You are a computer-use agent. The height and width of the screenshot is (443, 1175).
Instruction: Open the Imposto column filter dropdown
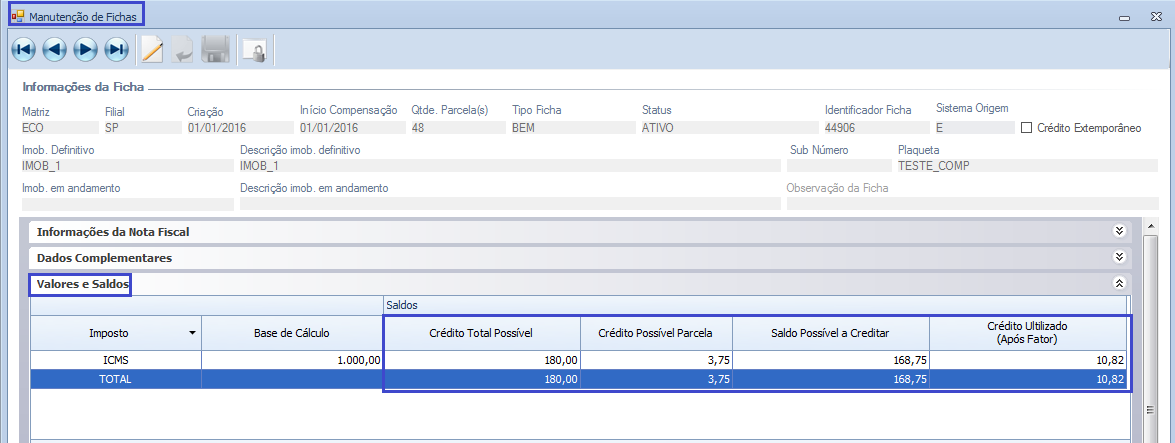tap(191, 333)
